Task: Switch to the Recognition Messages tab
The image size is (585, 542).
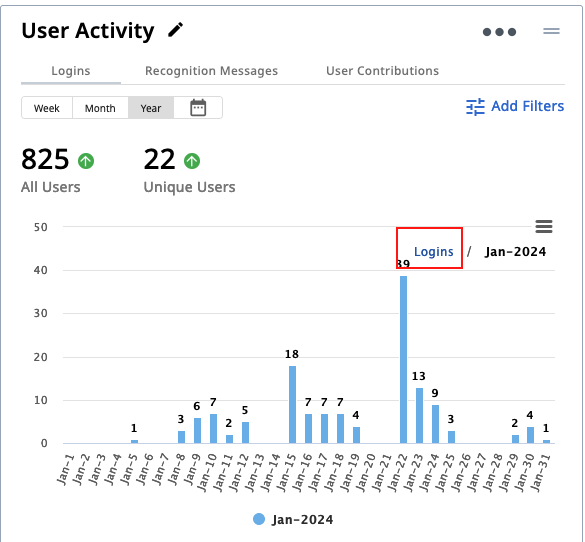Action: (x=211, y=71)
